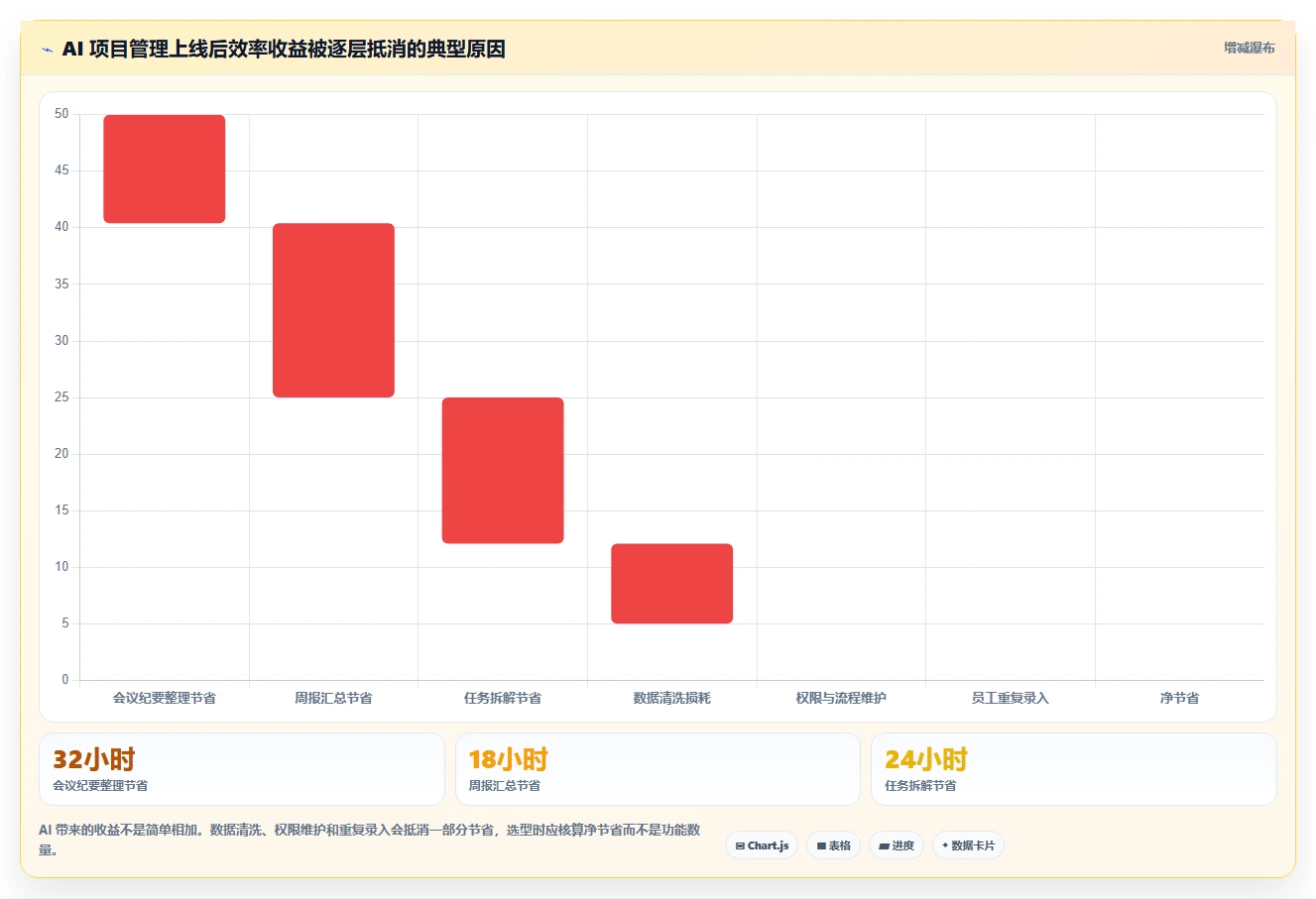Click the 会议纪要整理节省 axis label
1316x899 pixels.
pyautogui.click(x=165, y=698)
